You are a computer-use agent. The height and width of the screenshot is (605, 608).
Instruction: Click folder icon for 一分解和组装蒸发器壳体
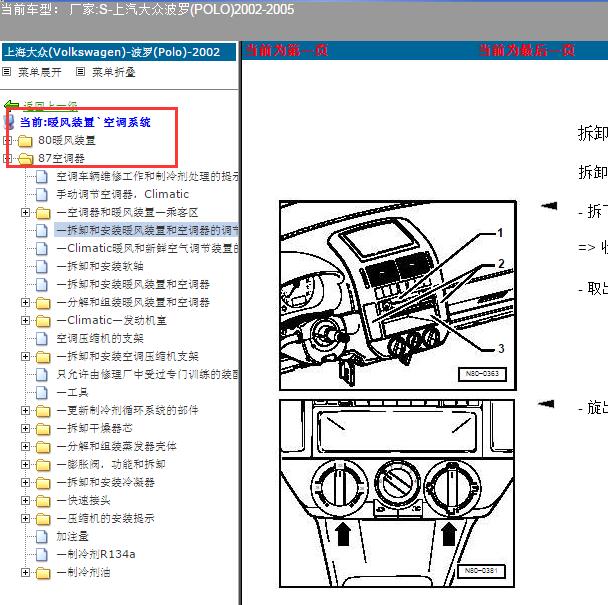click(43, 446)
